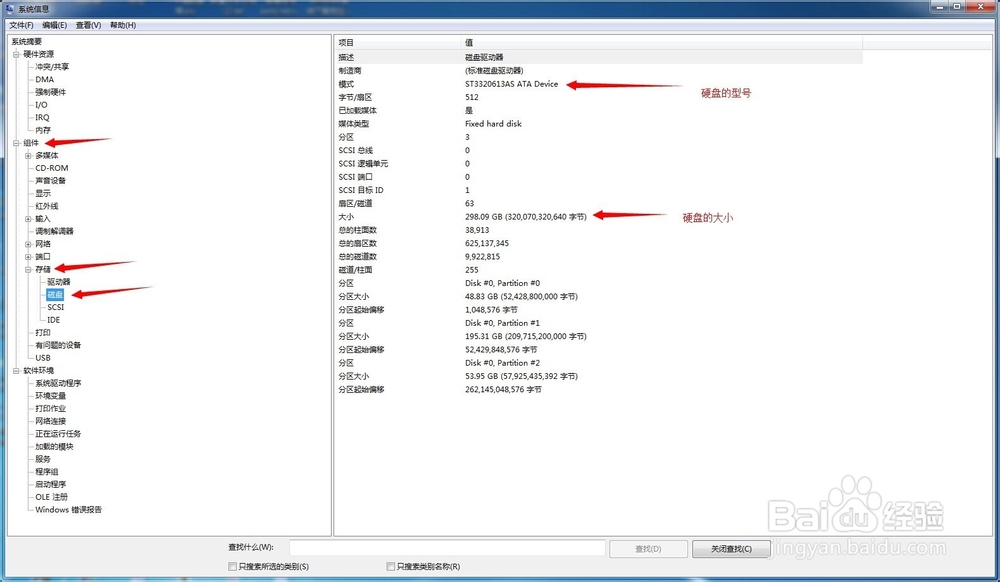Select IDE tree item
This screenshot has height=582, width=1000.
click(x=54, y=320)
